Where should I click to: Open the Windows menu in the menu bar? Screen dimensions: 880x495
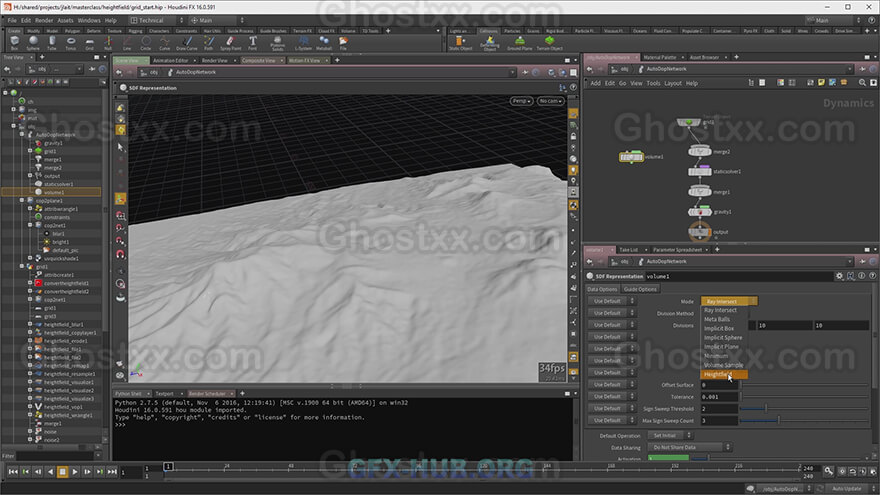(x=89, y=20)
